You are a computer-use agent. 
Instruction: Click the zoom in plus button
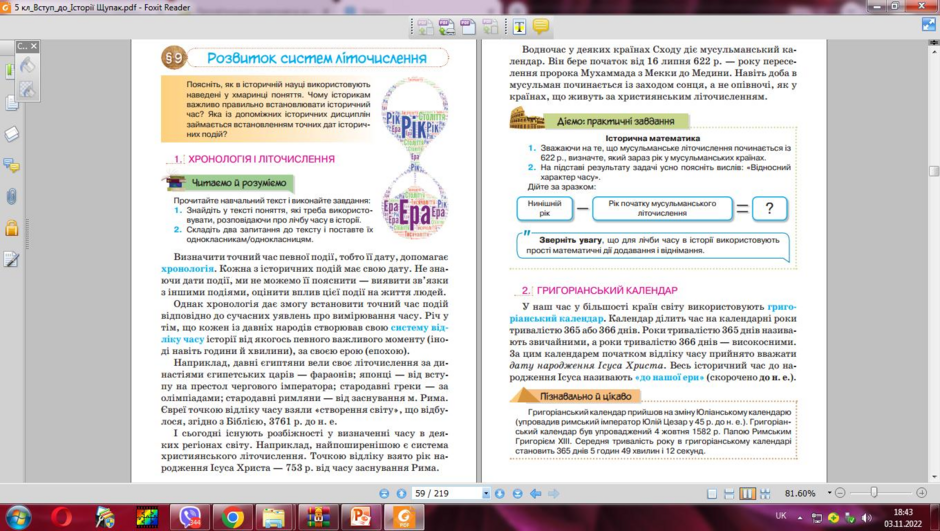(x=921, y=493)
